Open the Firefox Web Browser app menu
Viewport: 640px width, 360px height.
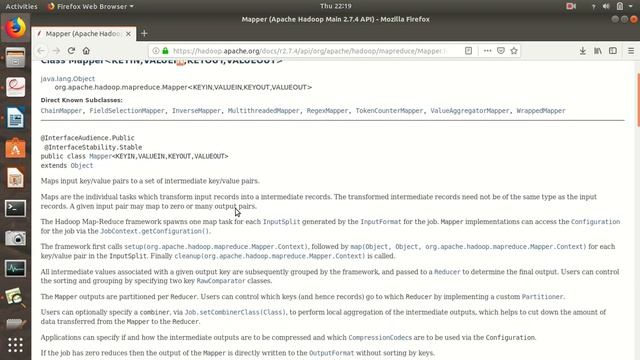tap(91, 6)
